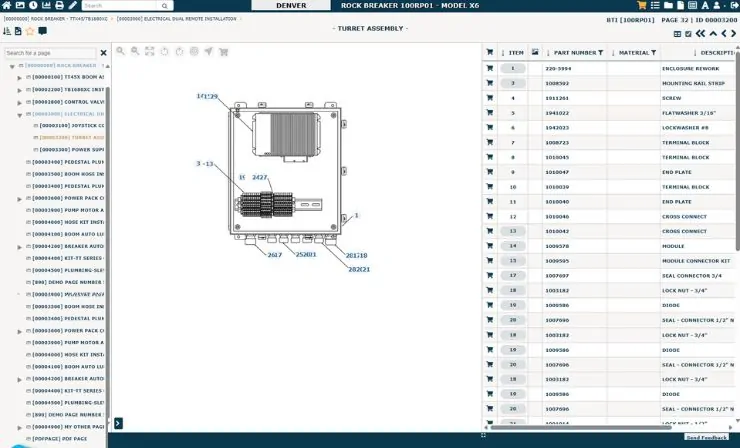Open the chart reports icon
This screenshot has width=740, height=448.
click(x=46, y=5)
